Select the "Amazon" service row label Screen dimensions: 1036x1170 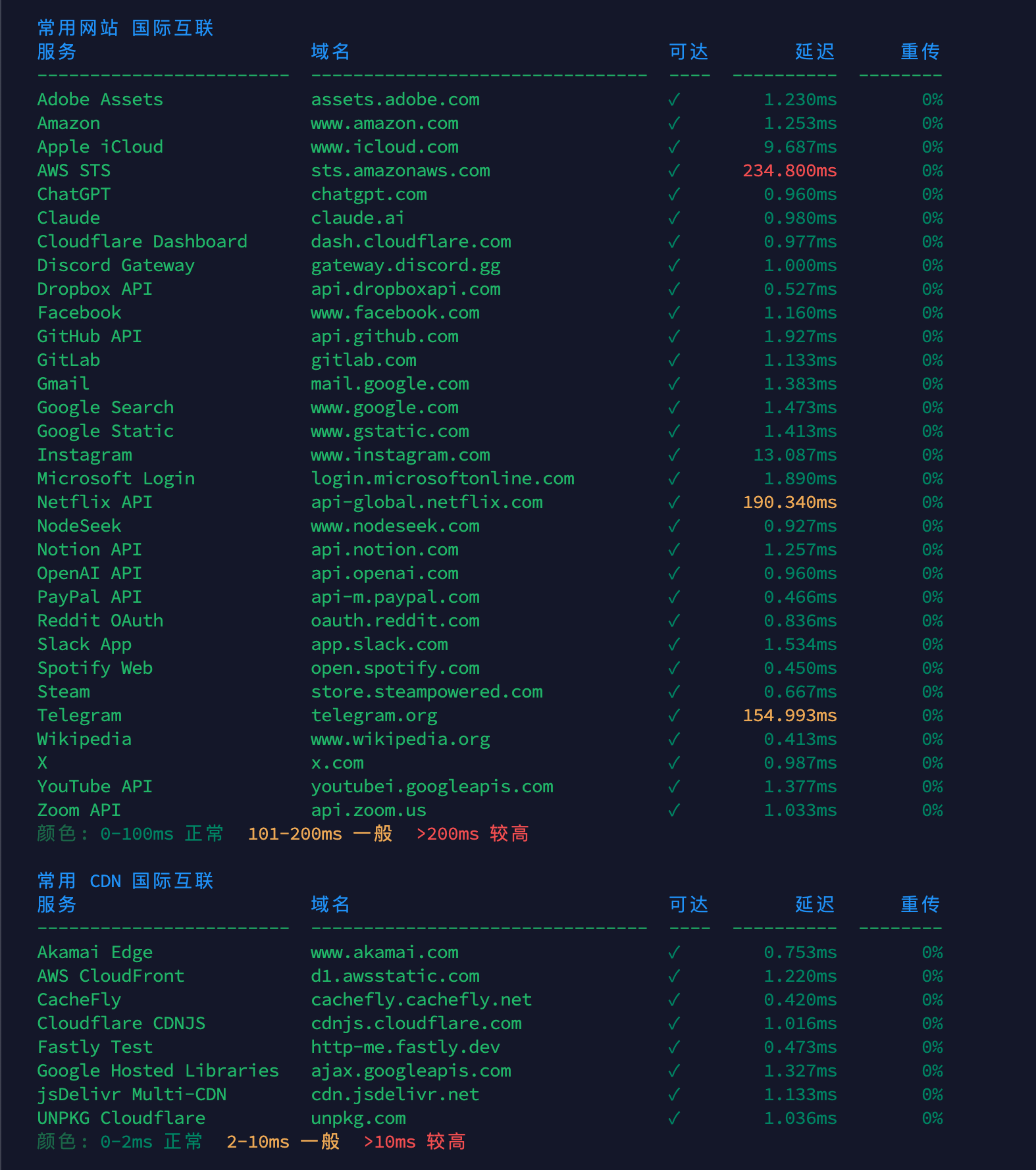coord(68,123)
